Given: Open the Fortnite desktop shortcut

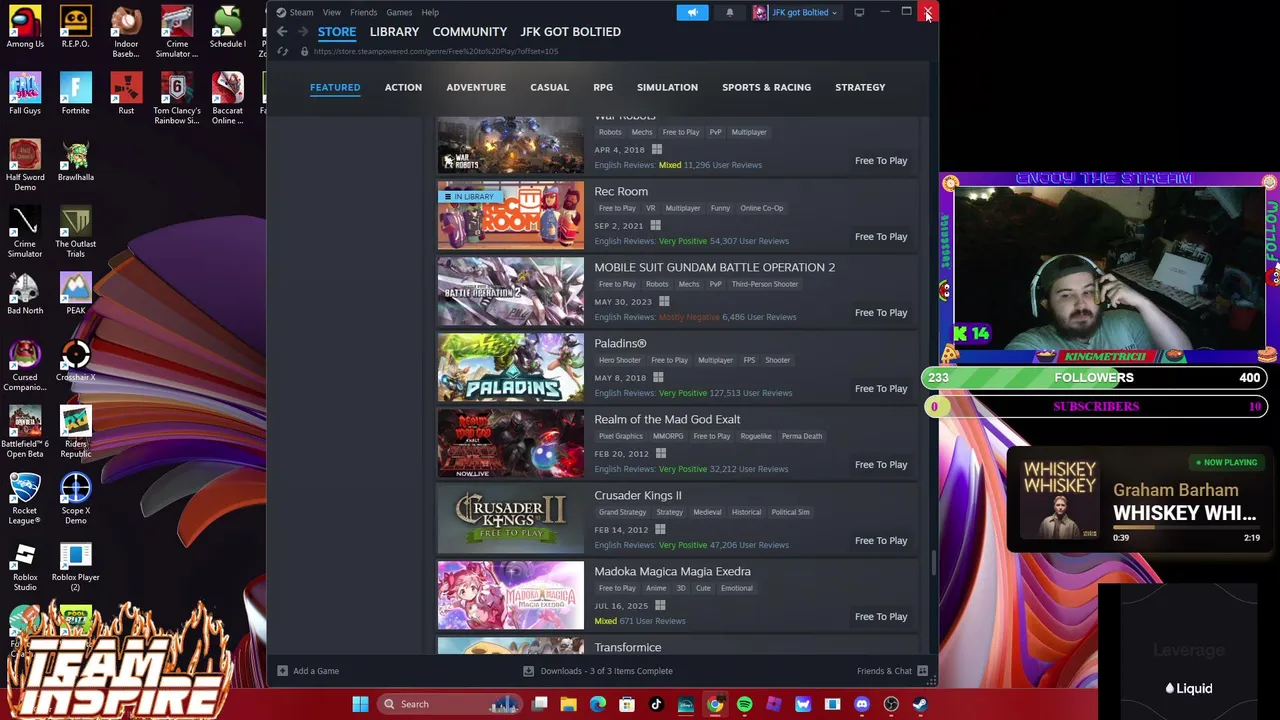Looking at the screenshot, I should click(75, 94).
